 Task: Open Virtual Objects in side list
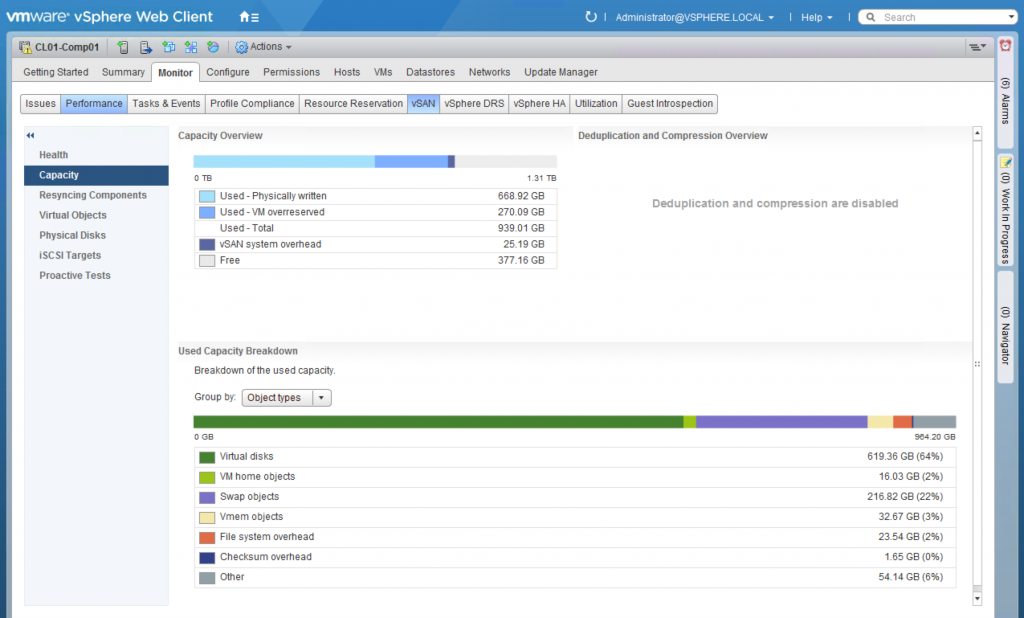coord(96,215)
